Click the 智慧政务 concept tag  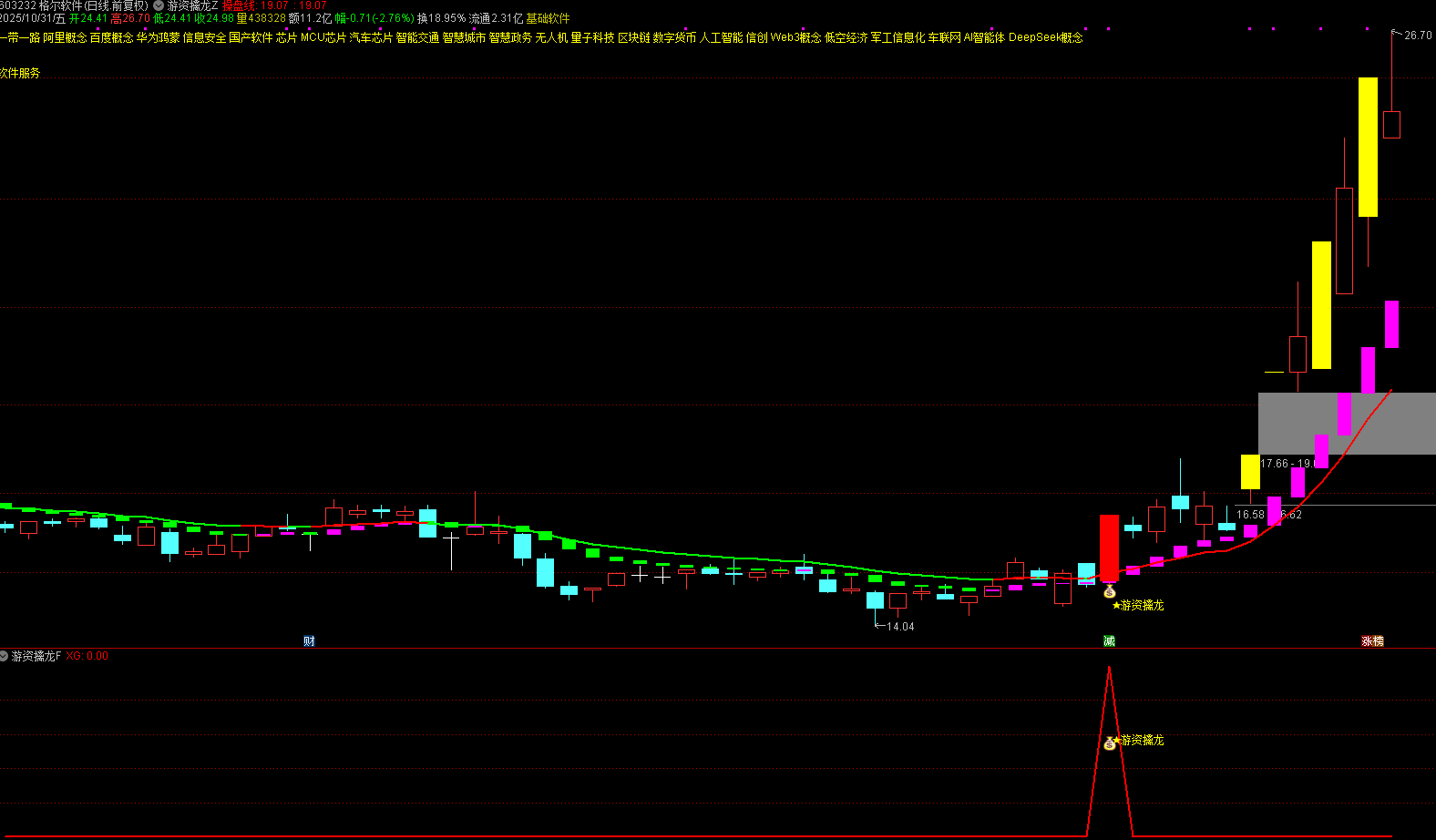click(510, 37)
